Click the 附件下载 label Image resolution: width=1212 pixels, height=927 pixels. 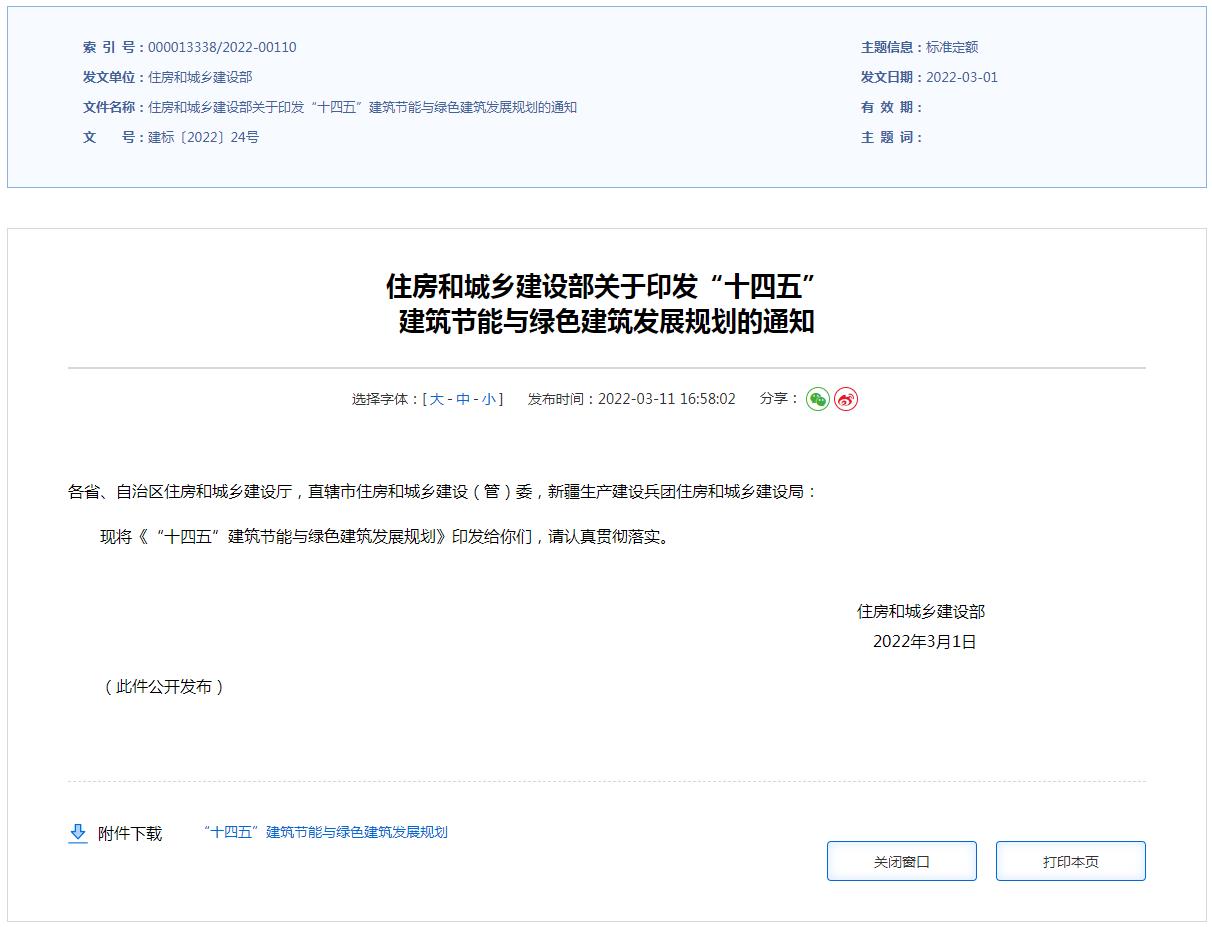click(x=130, y=833)
